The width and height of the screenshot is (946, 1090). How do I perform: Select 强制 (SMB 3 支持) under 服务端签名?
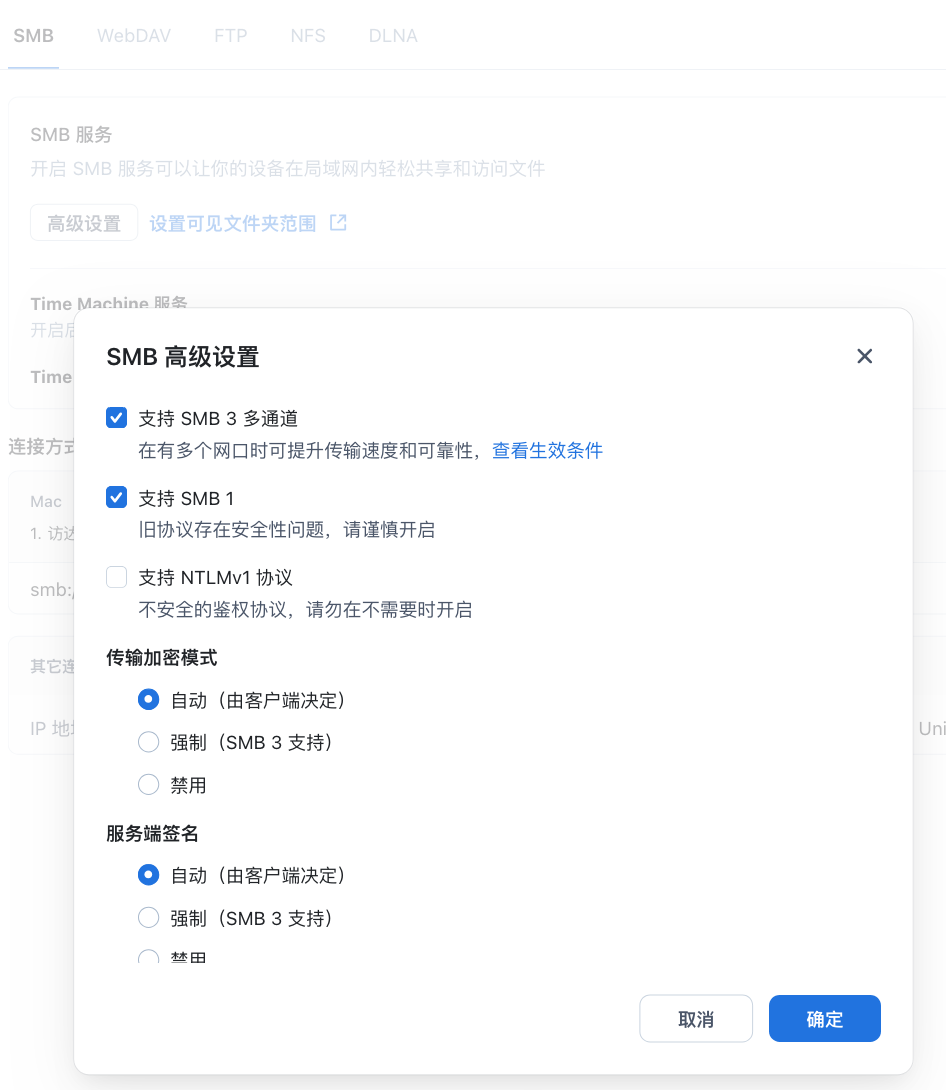(x=148, y=918)
